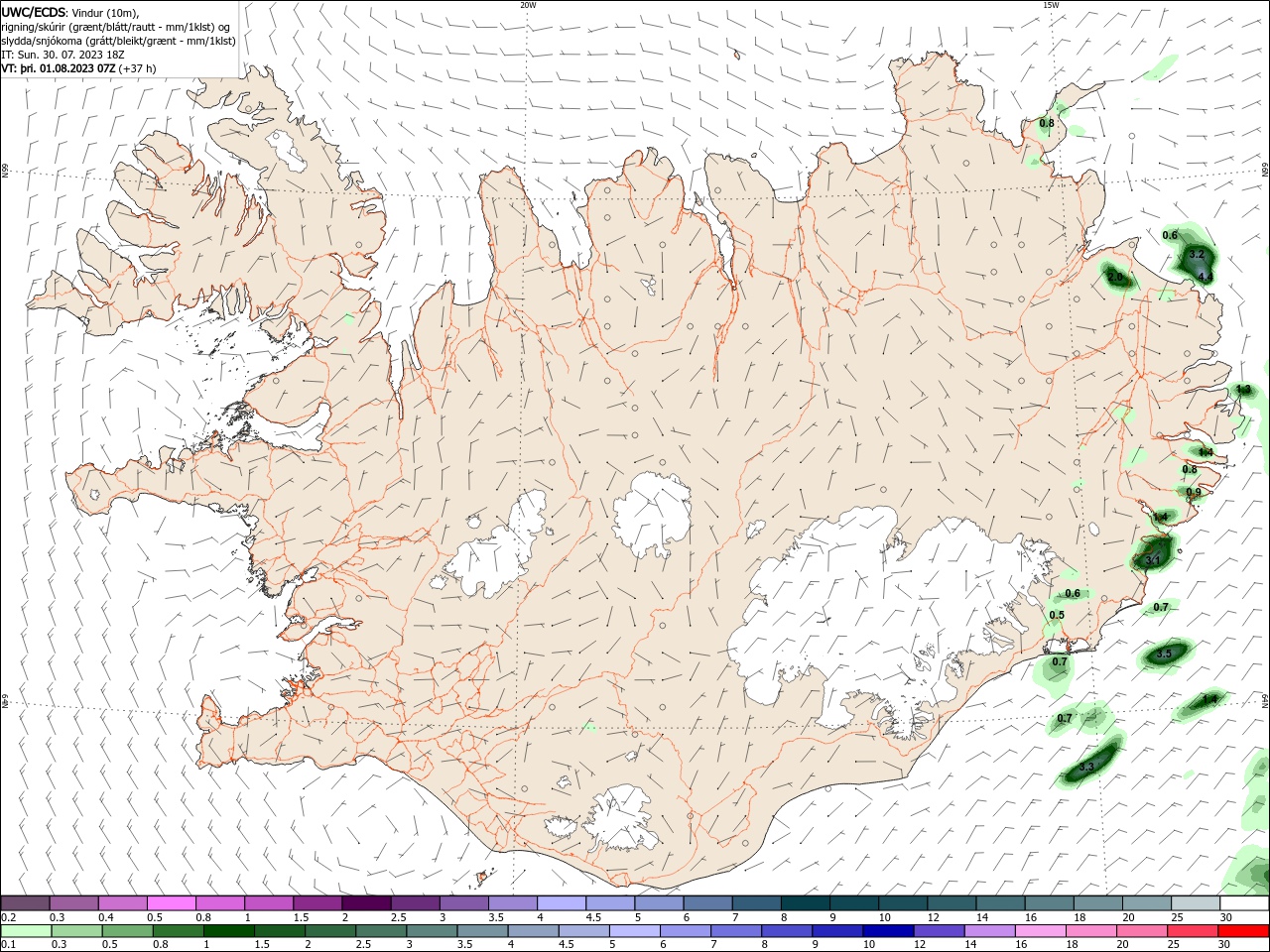Click the 0.5 precipitation value on the map
Image resolution: width=1270 pixels, height=952 pixels.
click(1057, 615)
